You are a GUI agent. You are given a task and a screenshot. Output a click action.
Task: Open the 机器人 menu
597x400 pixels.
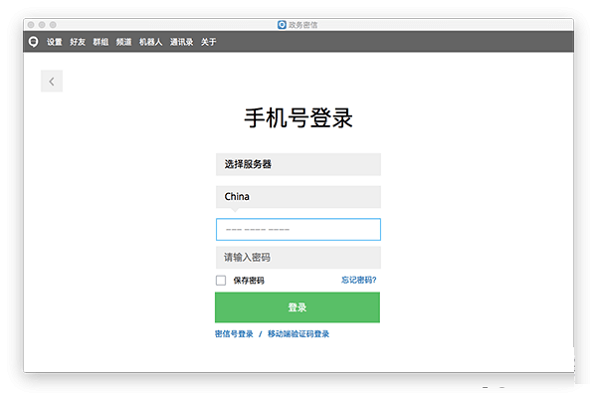point(150,42)
